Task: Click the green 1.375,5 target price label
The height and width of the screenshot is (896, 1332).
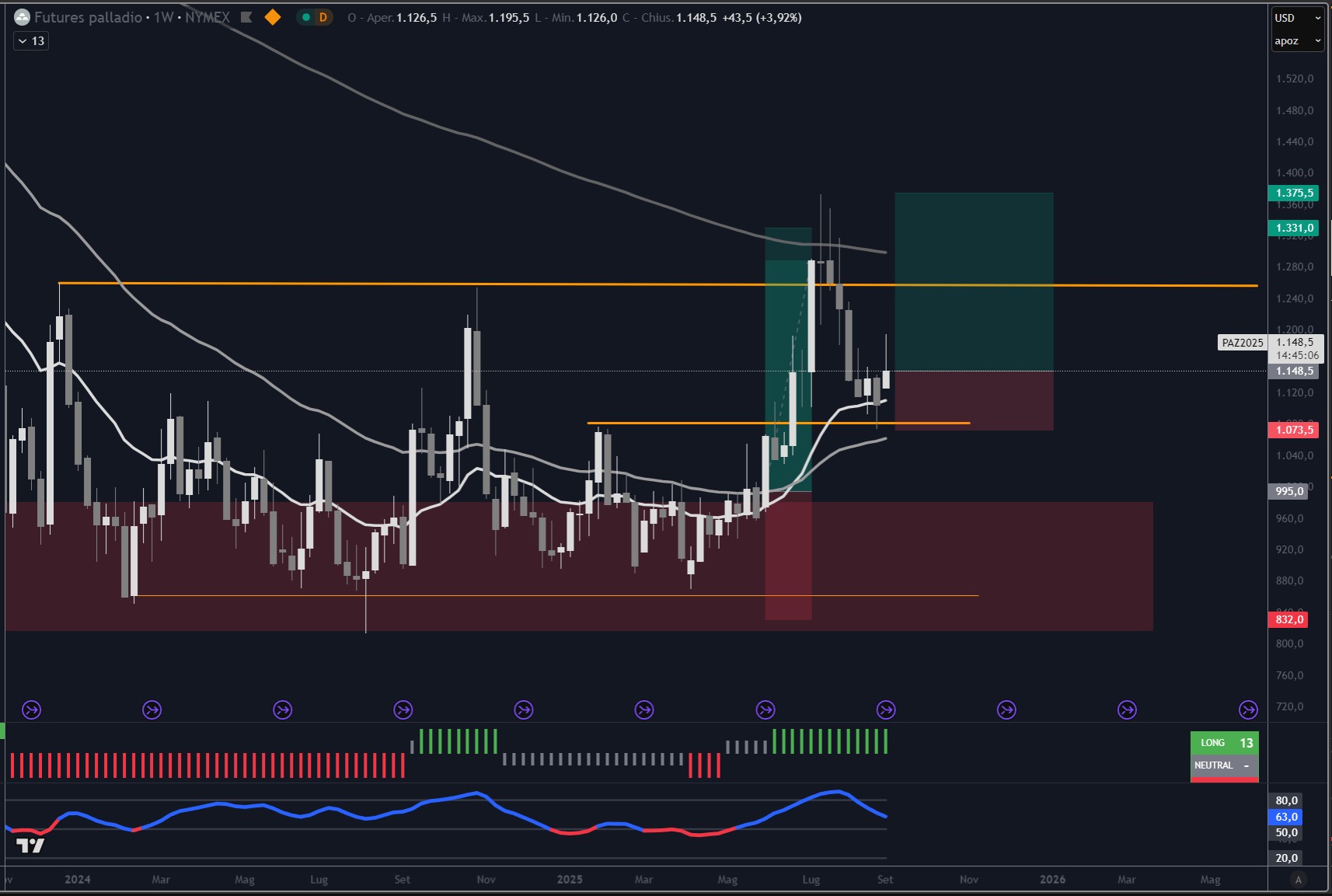Action: 1294,193
